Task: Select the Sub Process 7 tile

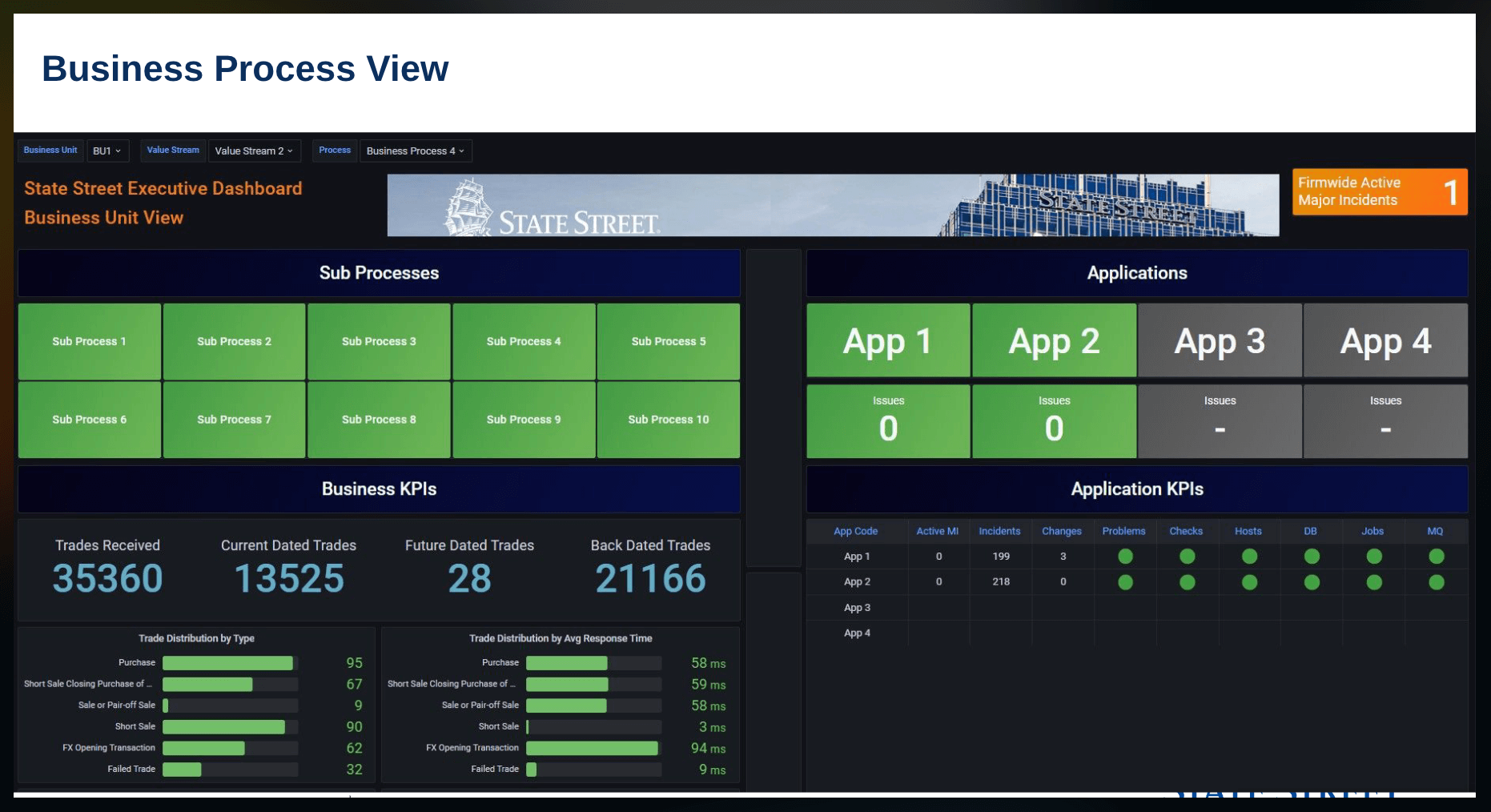Action: click(235, 420)
